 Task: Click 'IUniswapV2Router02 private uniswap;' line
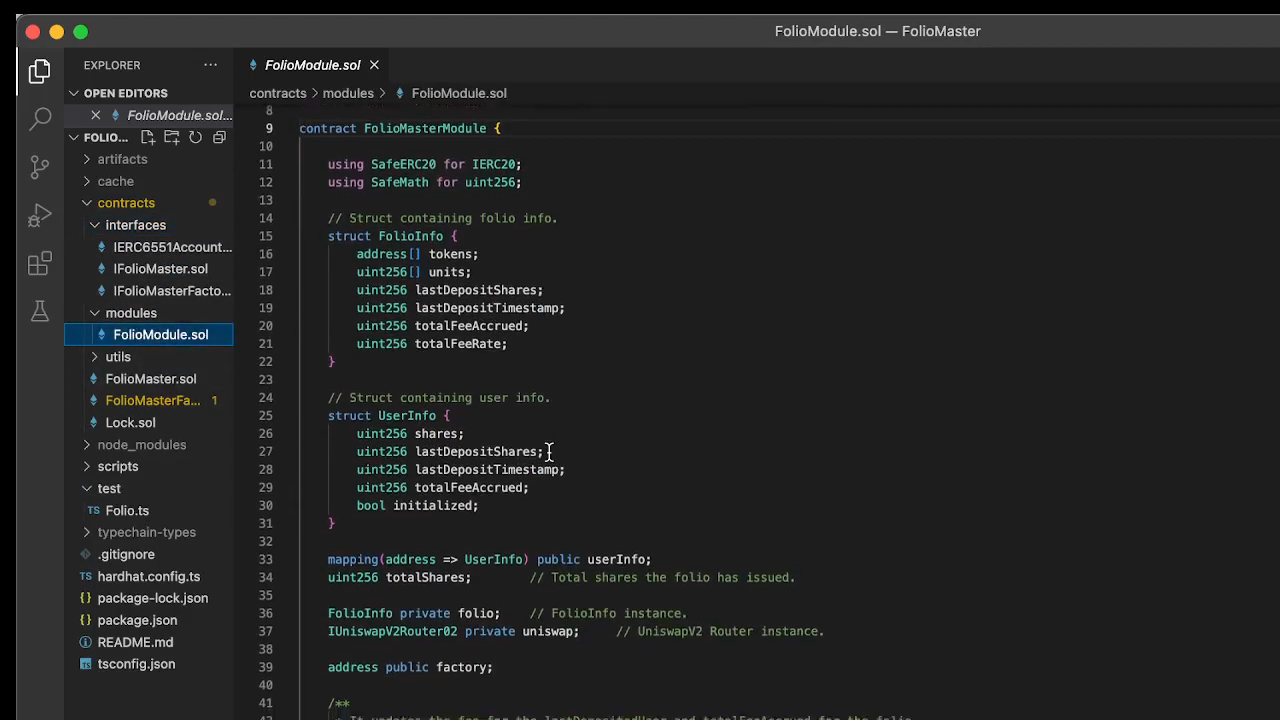[453, 632]
